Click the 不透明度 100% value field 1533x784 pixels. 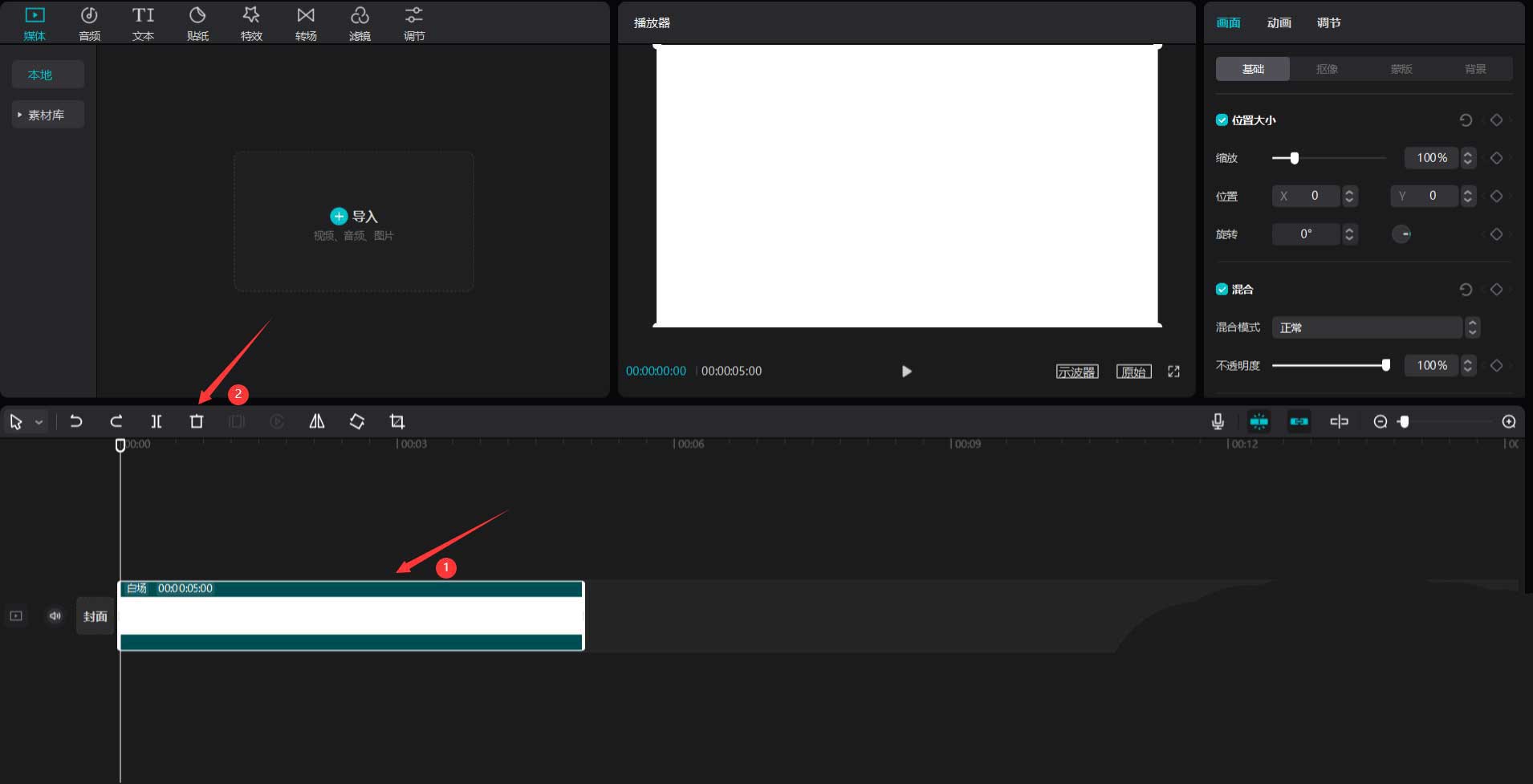tap(1432, 365)
